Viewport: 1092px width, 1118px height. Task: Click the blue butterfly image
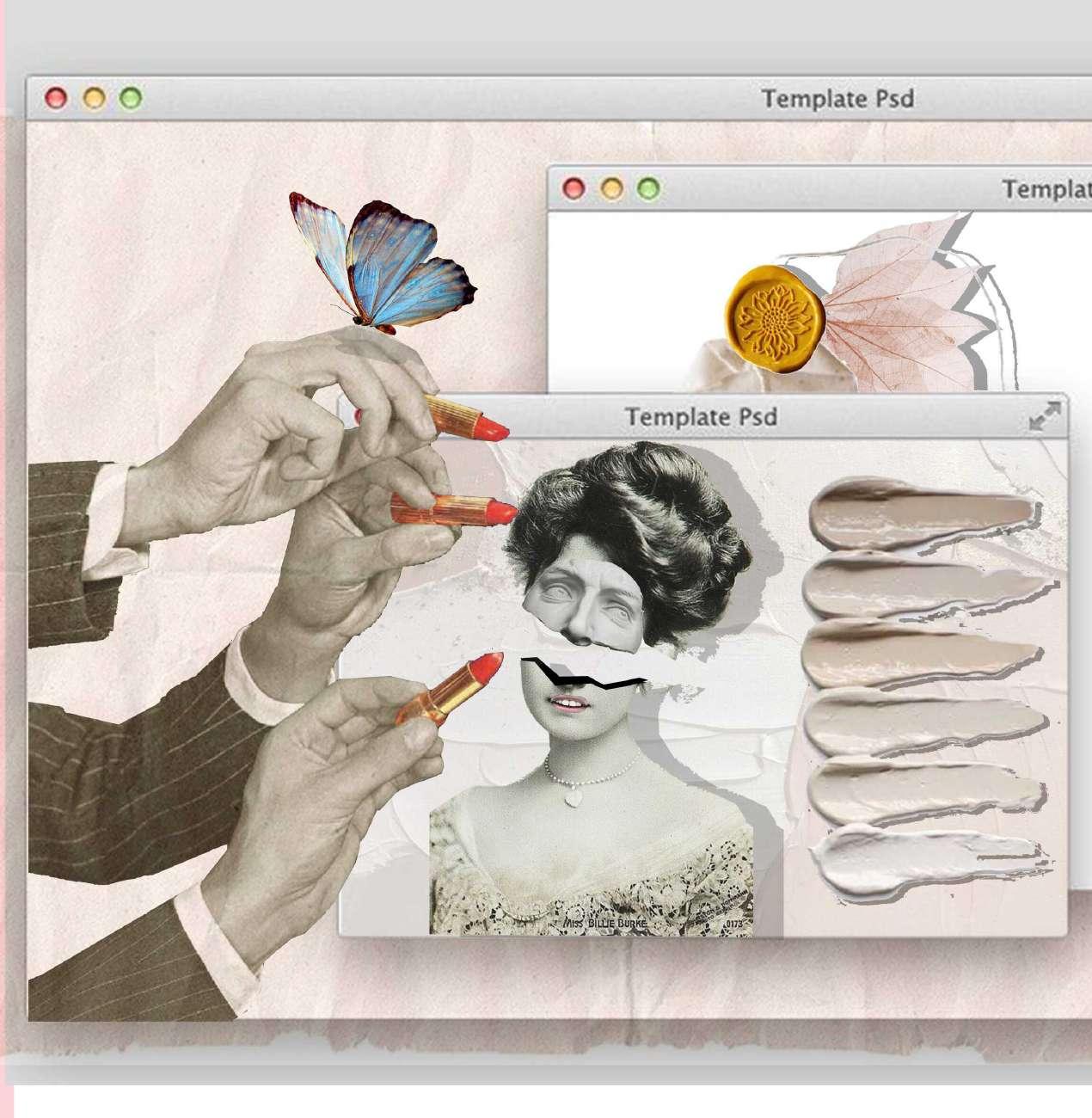click(x=383, y=264)
